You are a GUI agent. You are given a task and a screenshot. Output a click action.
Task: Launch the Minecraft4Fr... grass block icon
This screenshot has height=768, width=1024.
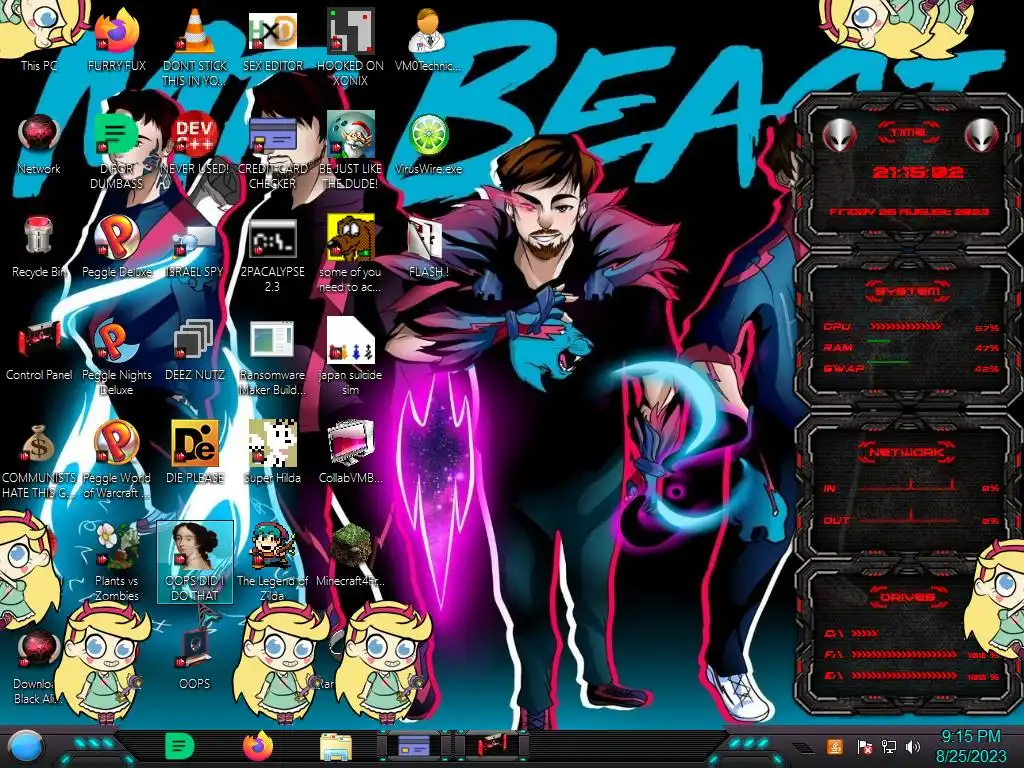click(x=350, y=555)
